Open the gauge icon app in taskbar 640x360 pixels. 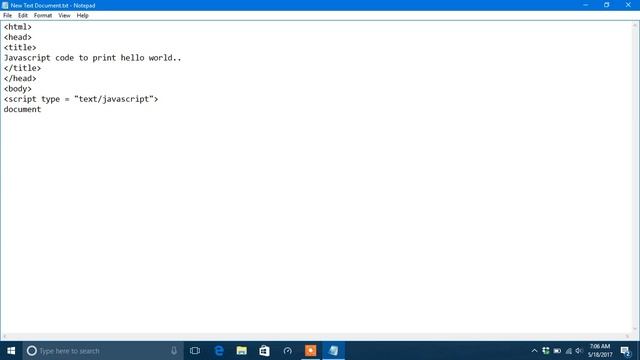click(x=287, y=351)
